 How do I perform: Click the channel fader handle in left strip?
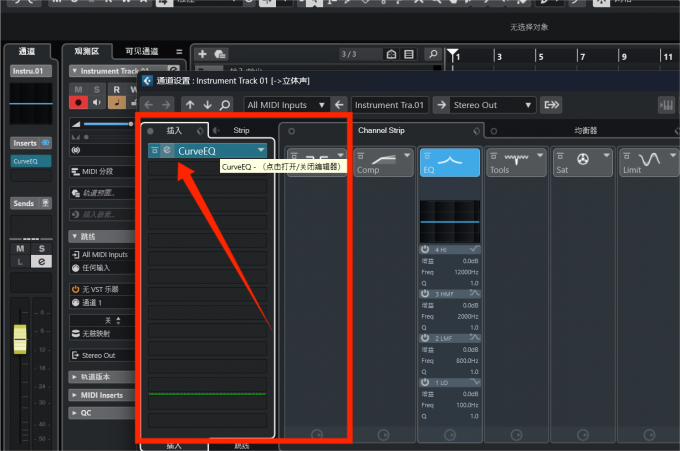click(x=20, y=339)
